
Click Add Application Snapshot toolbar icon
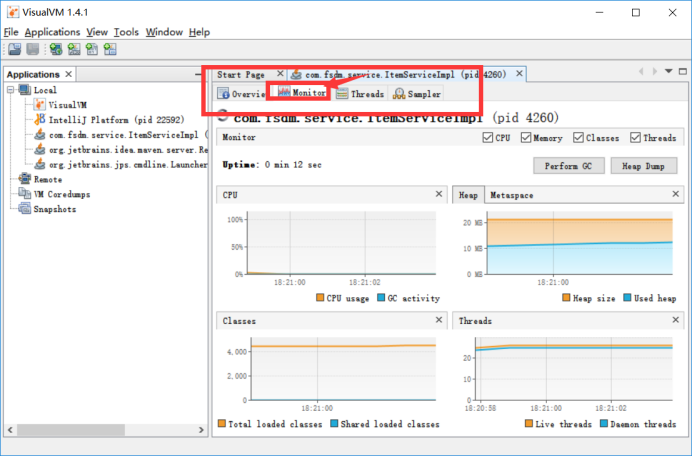point(110,49)
